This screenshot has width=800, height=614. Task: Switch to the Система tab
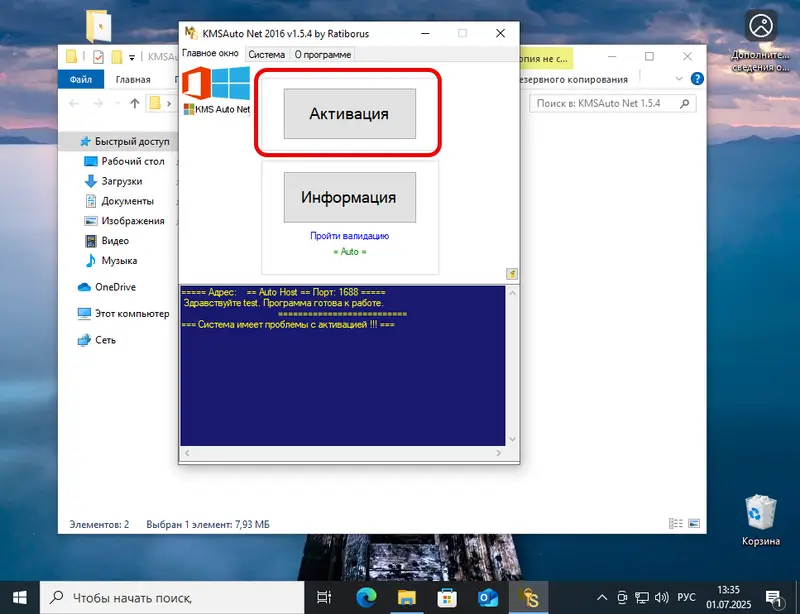[266, 54]
